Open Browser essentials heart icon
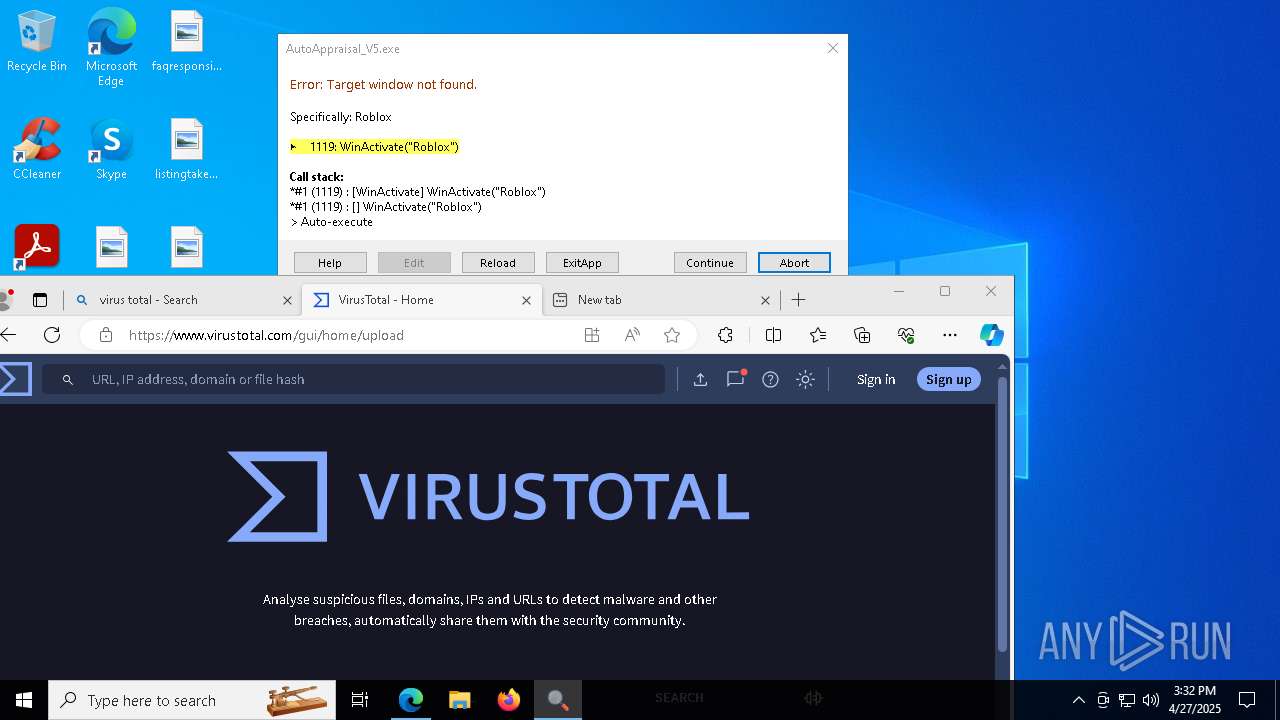The width and height of the screenshot is (1280, 720). 906,335
